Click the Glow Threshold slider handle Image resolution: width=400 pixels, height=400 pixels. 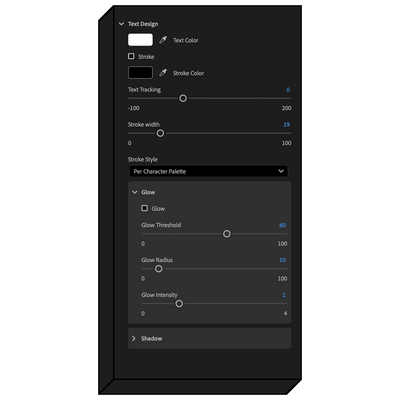click(x=227, y=234)
